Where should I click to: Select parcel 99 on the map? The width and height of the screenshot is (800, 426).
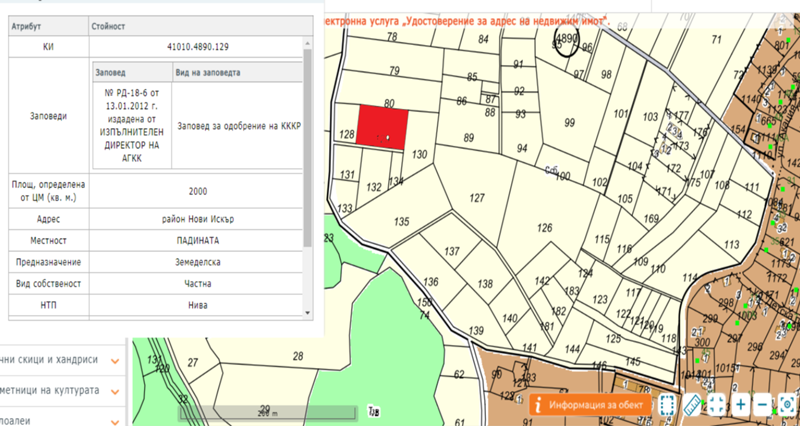pos(569,123)
